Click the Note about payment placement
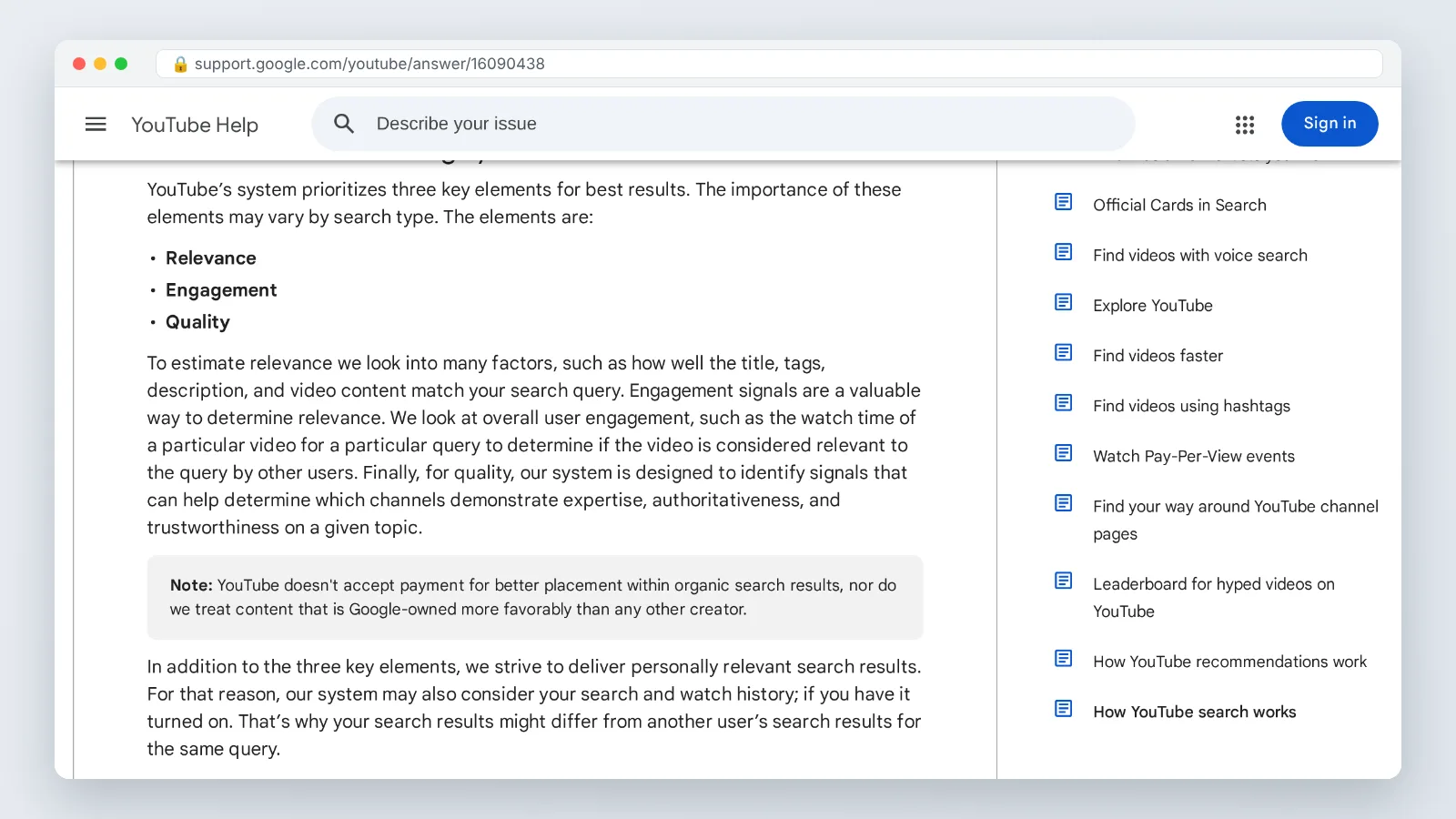1456x819 pixels. tap(535, 597)
